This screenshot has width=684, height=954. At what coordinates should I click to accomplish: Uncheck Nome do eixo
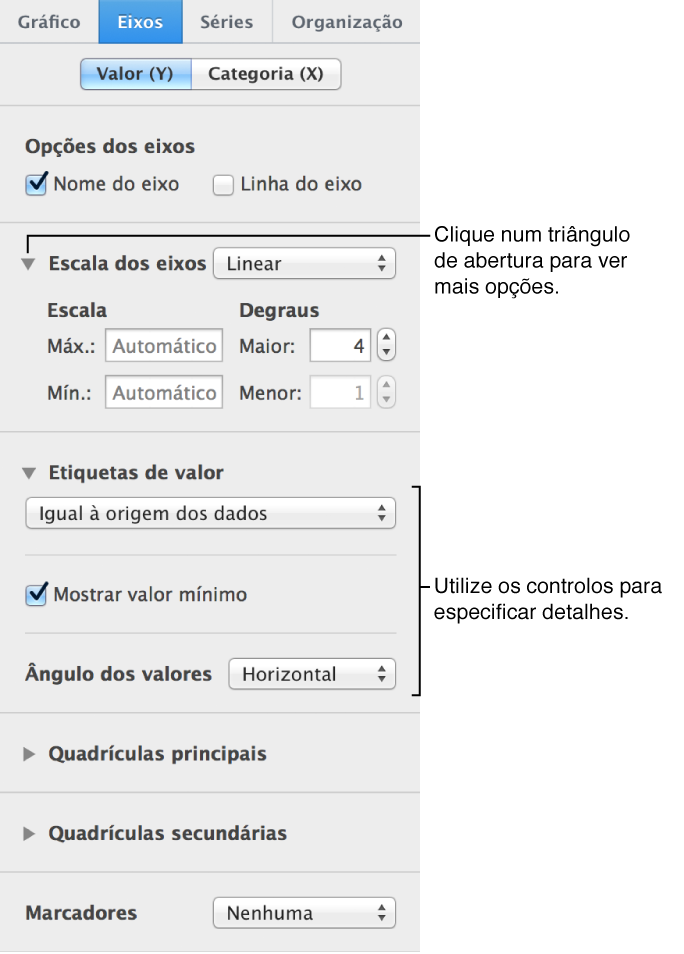[x=35, y=184]
